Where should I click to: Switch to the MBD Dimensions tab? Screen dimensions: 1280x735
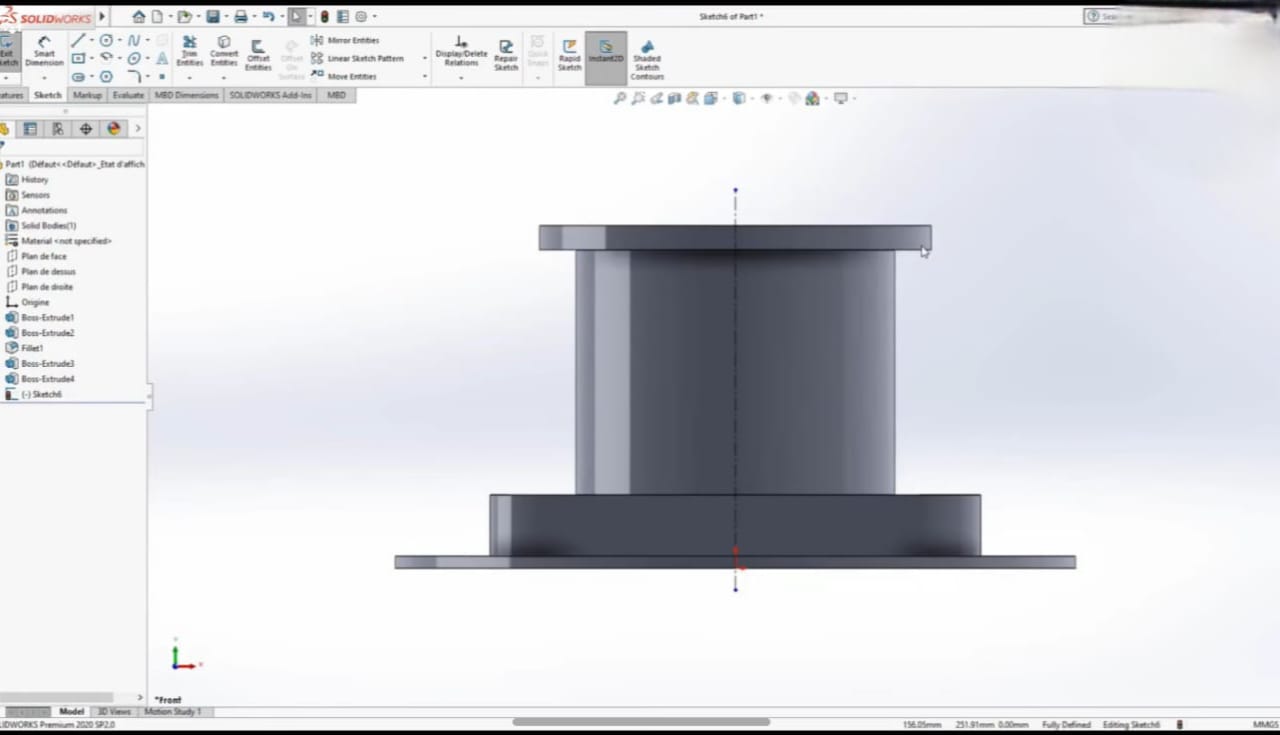pos(186,95)
